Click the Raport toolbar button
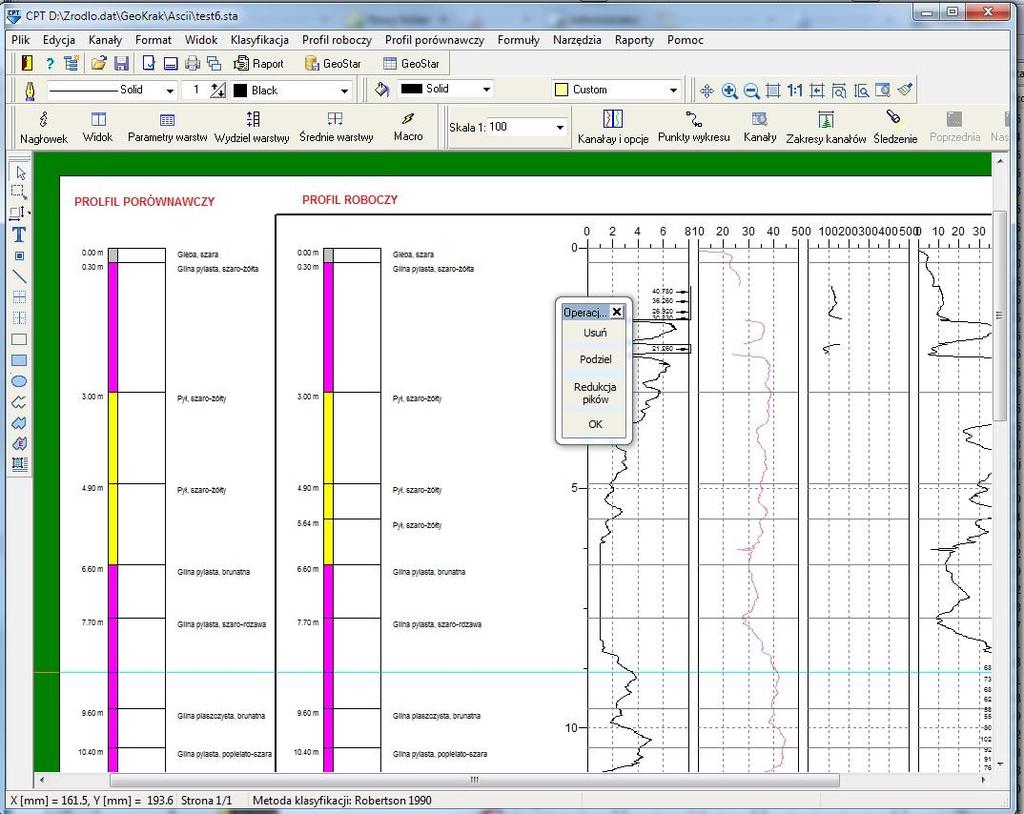The image size is (1024, 814). pos(259,63)
